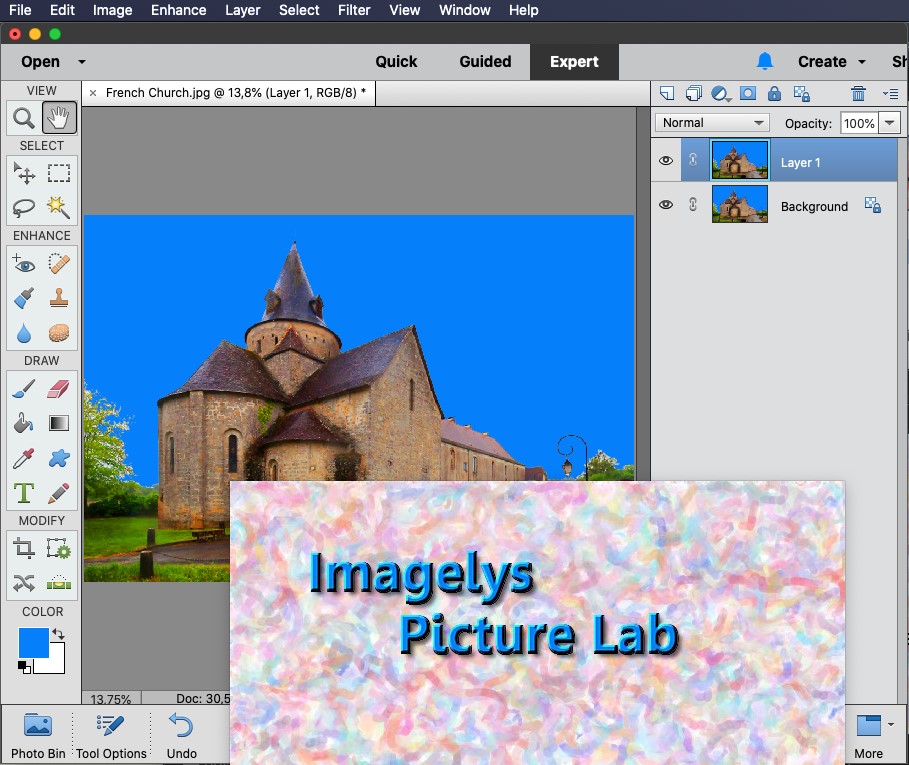Open the Enhance menu
The height and width of the screenshot is (765, 909).
[x=179, y=10]
